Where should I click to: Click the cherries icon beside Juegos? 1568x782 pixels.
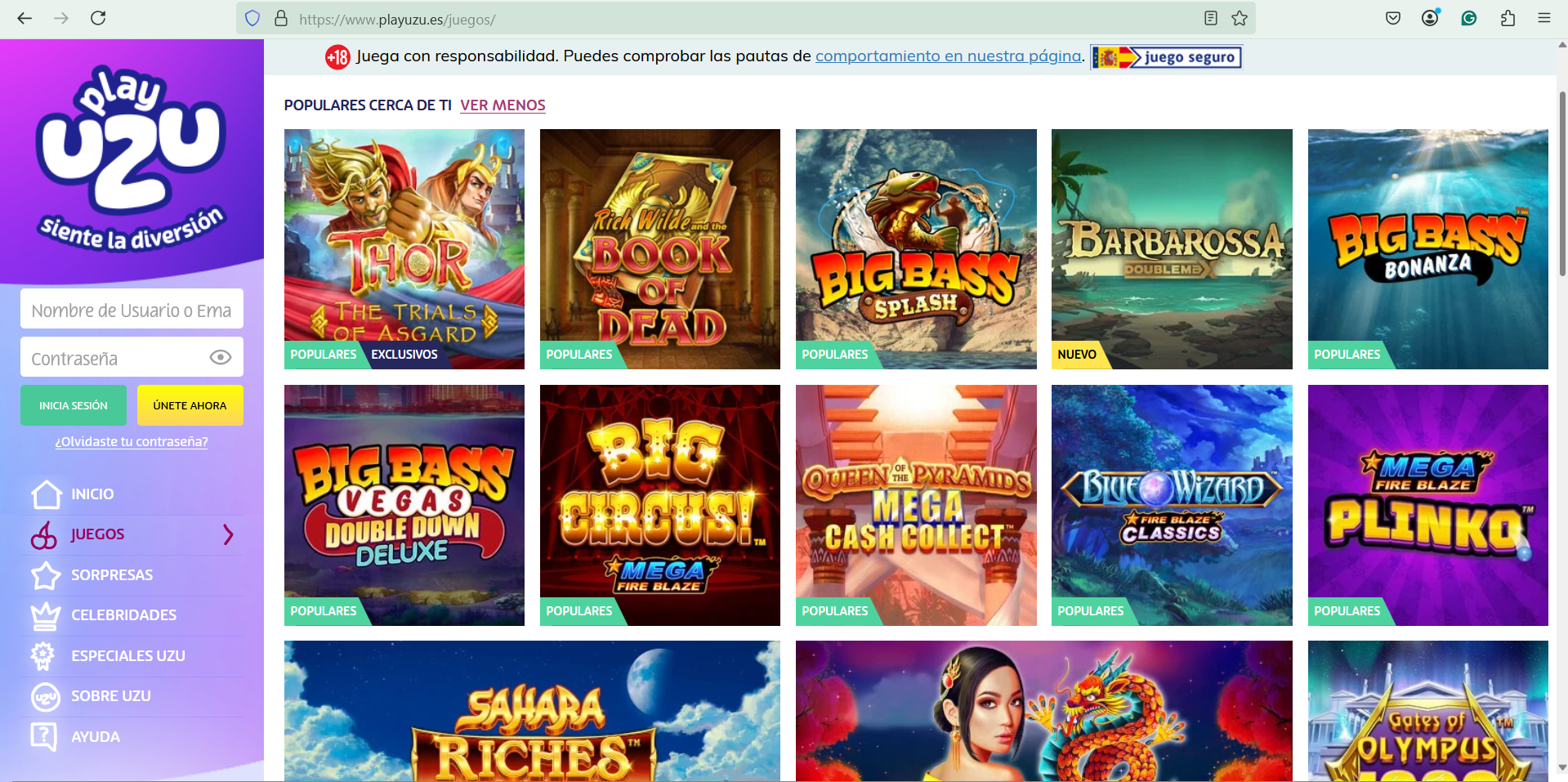(x=44, y=534)
